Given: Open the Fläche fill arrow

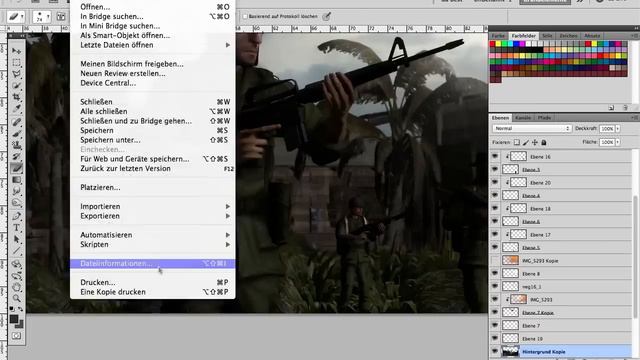Looking at the screenshot, I should point(618,142).
